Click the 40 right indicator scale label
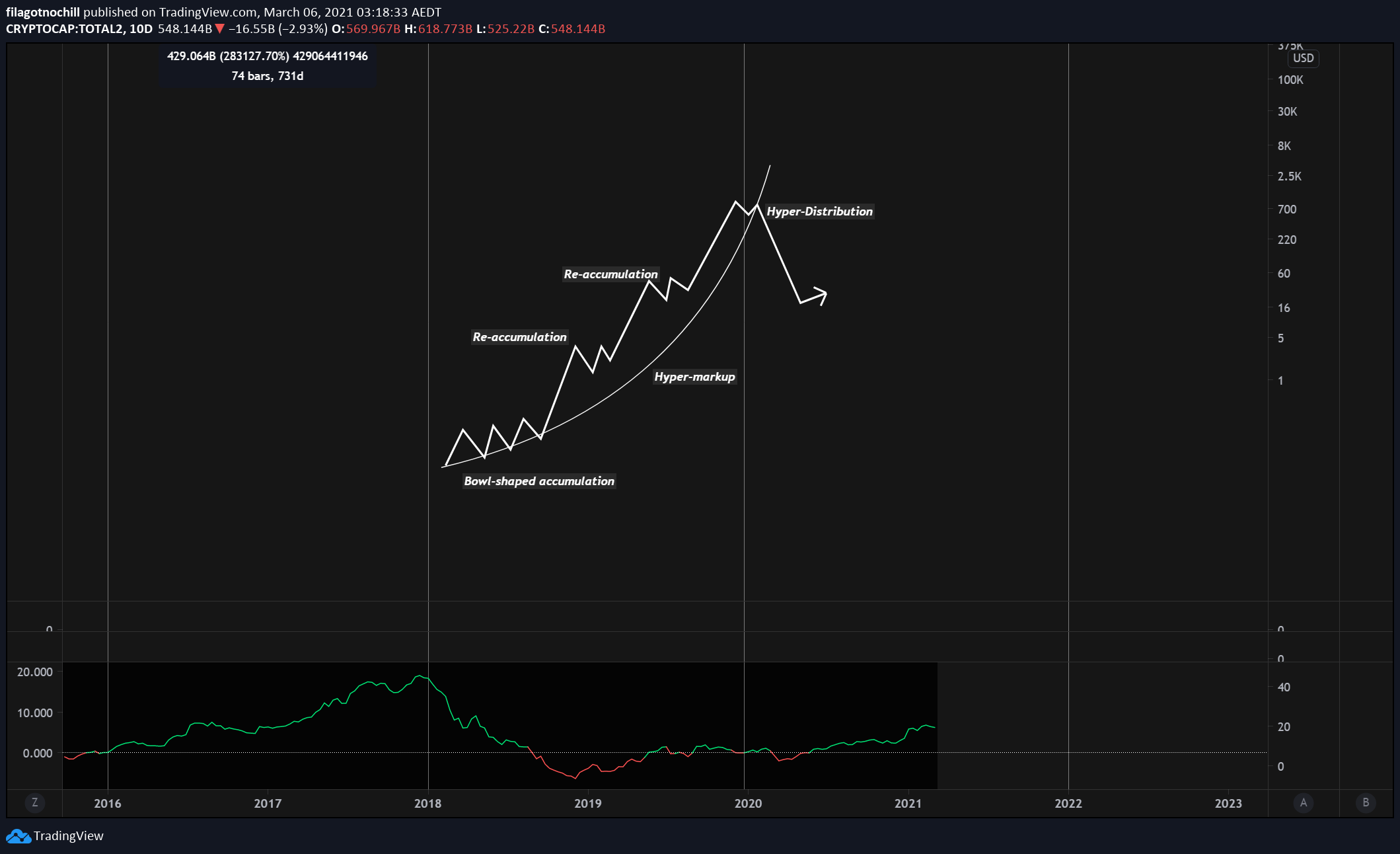 1284,687
